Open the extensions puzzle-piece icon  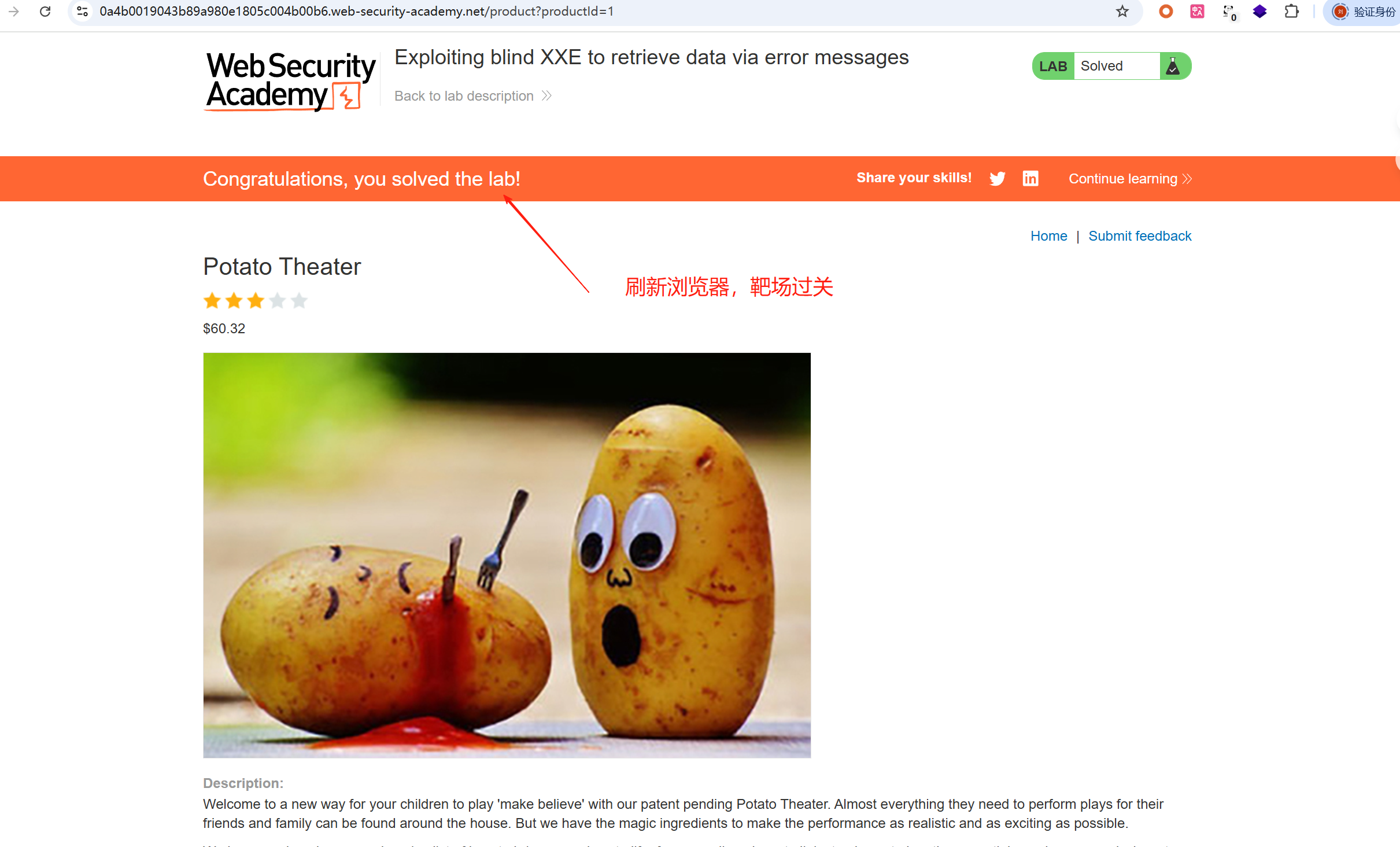click(x=1291, y=12)
